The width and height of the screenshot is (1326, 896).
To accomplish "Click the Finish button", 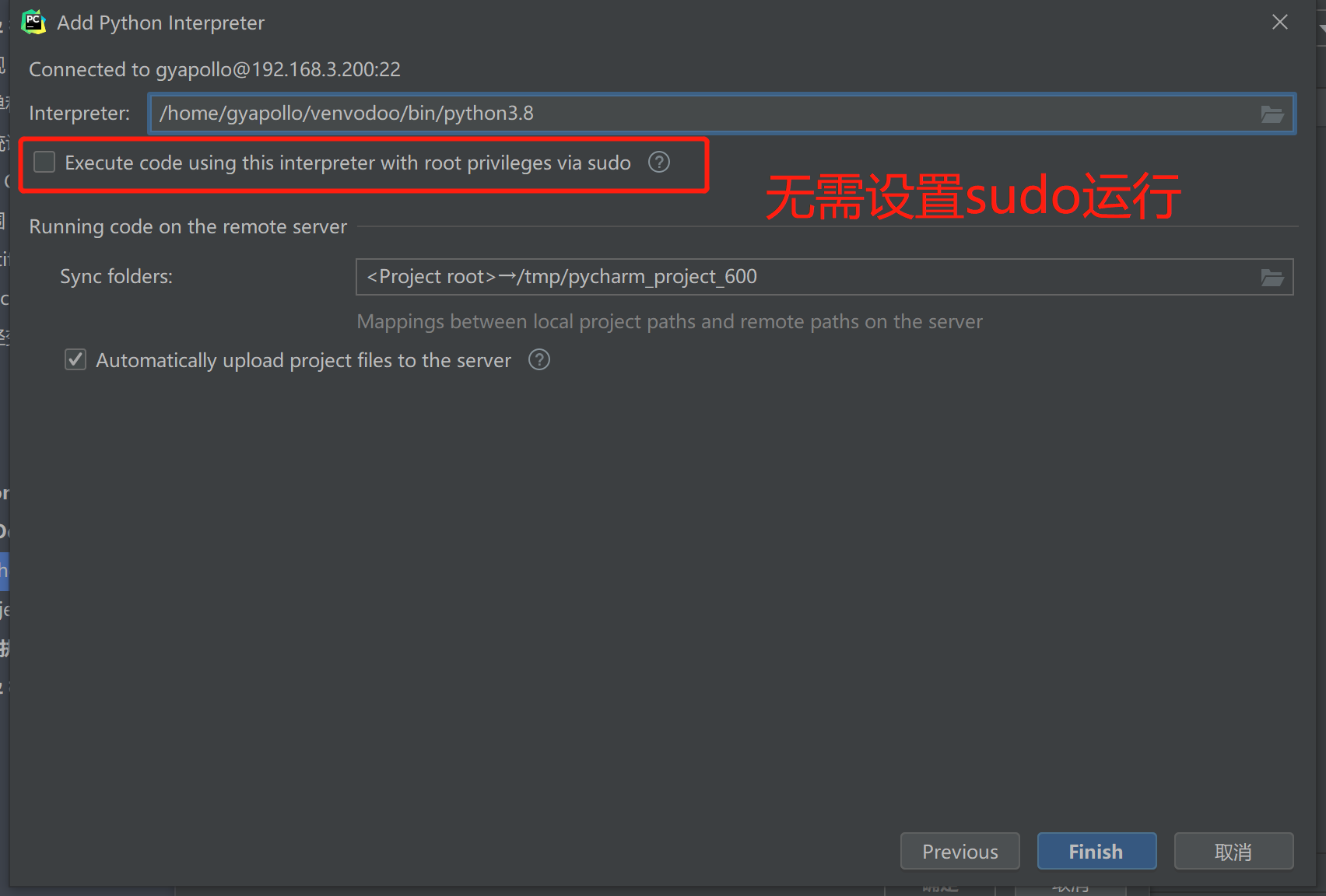I will [1096, 852].
